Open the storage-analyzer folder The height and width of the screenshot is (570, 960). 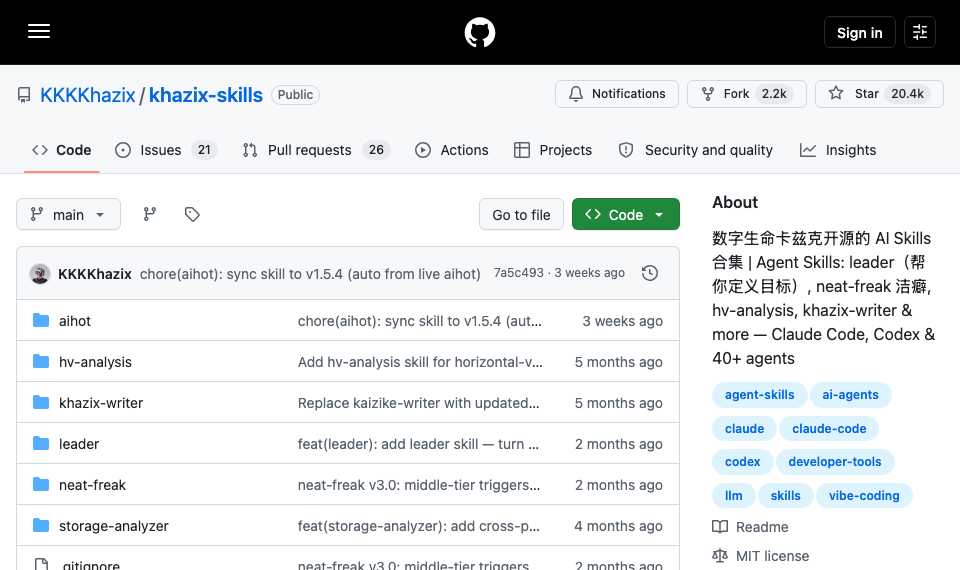pyautogui.click(x=113, y=526)
